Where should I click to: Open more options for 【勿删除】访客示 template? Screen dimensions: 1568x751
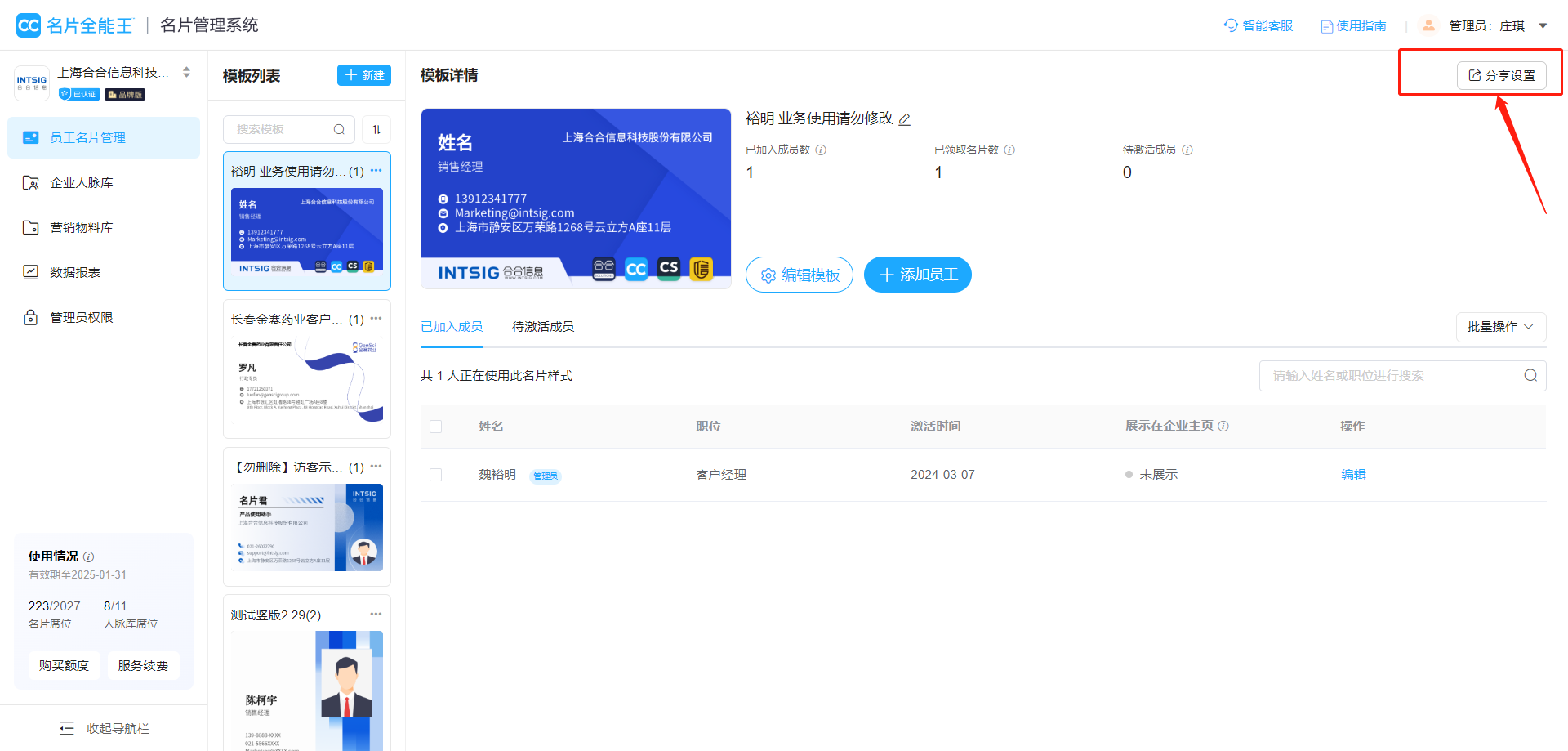(x=376, y=467)
